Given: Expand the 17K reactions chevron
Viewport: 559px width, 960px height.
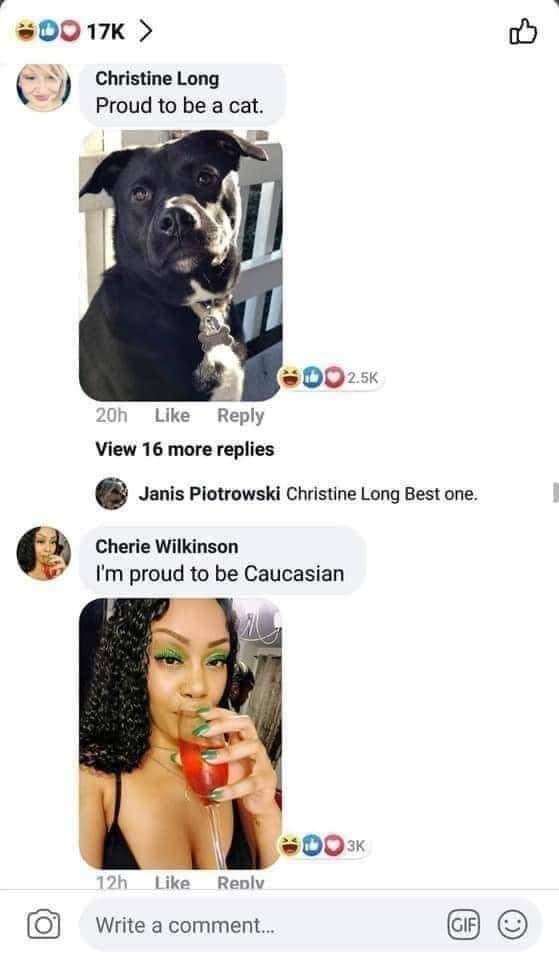Looking at the screenshot, I should pos(145,30).
